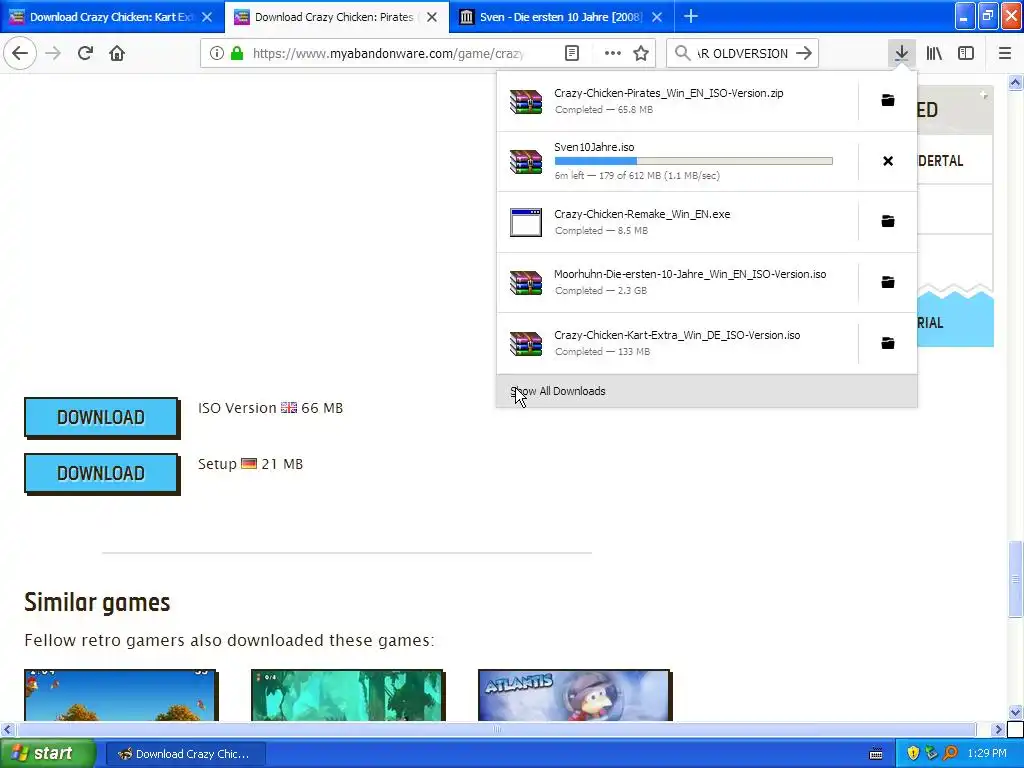The image size is (1024, 768).
Task: Open the Atlantis game thumbnail
Action: 574,695
